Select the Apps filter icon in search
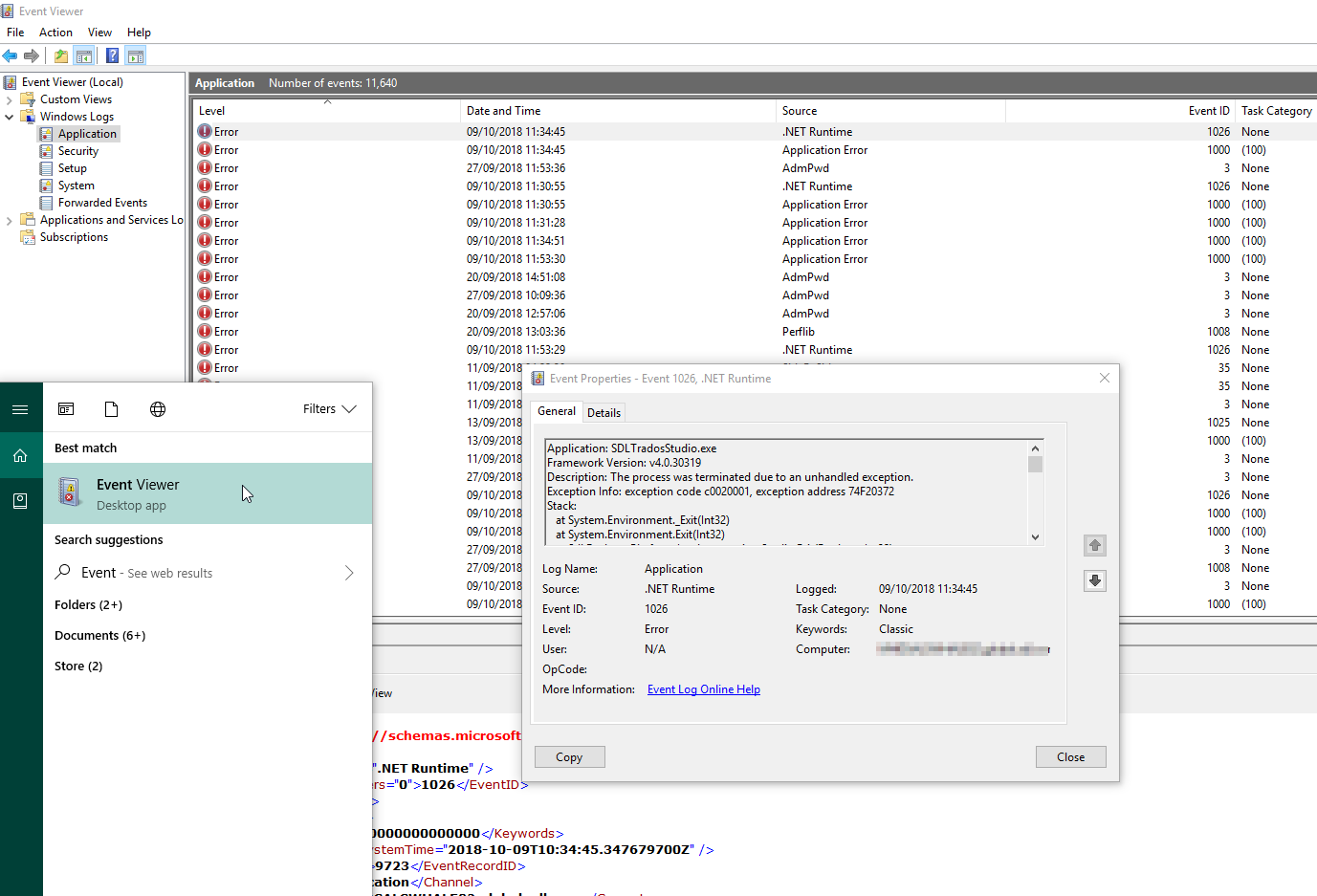Screen dimensions: 1317x896 point(66,409)
